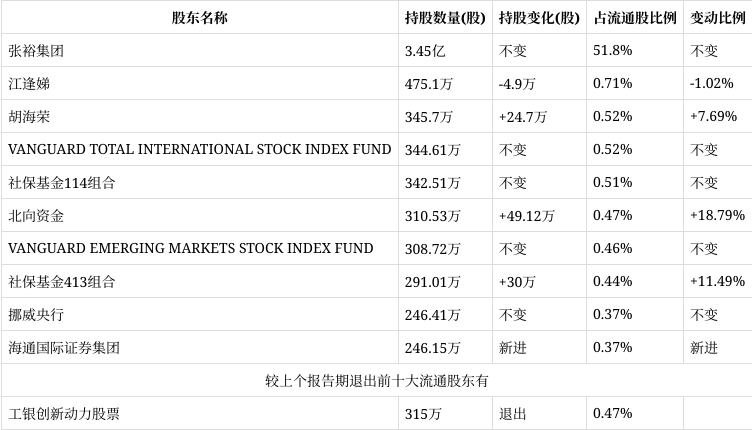Select the 持股变化(股) column header
Screen dimensions: 752x430
click(x=538, y=18)
